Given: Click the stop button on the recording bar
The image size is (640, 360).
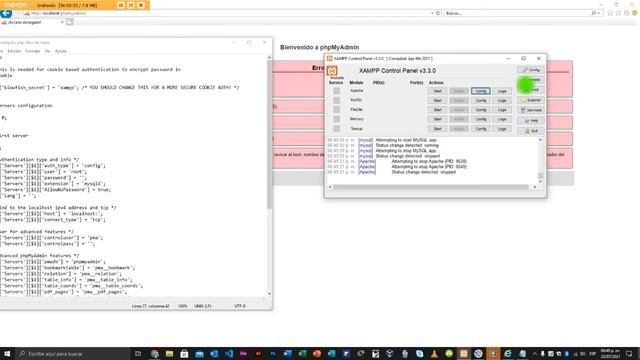Looking at the screenshot, I should click(x=141, y=5).
